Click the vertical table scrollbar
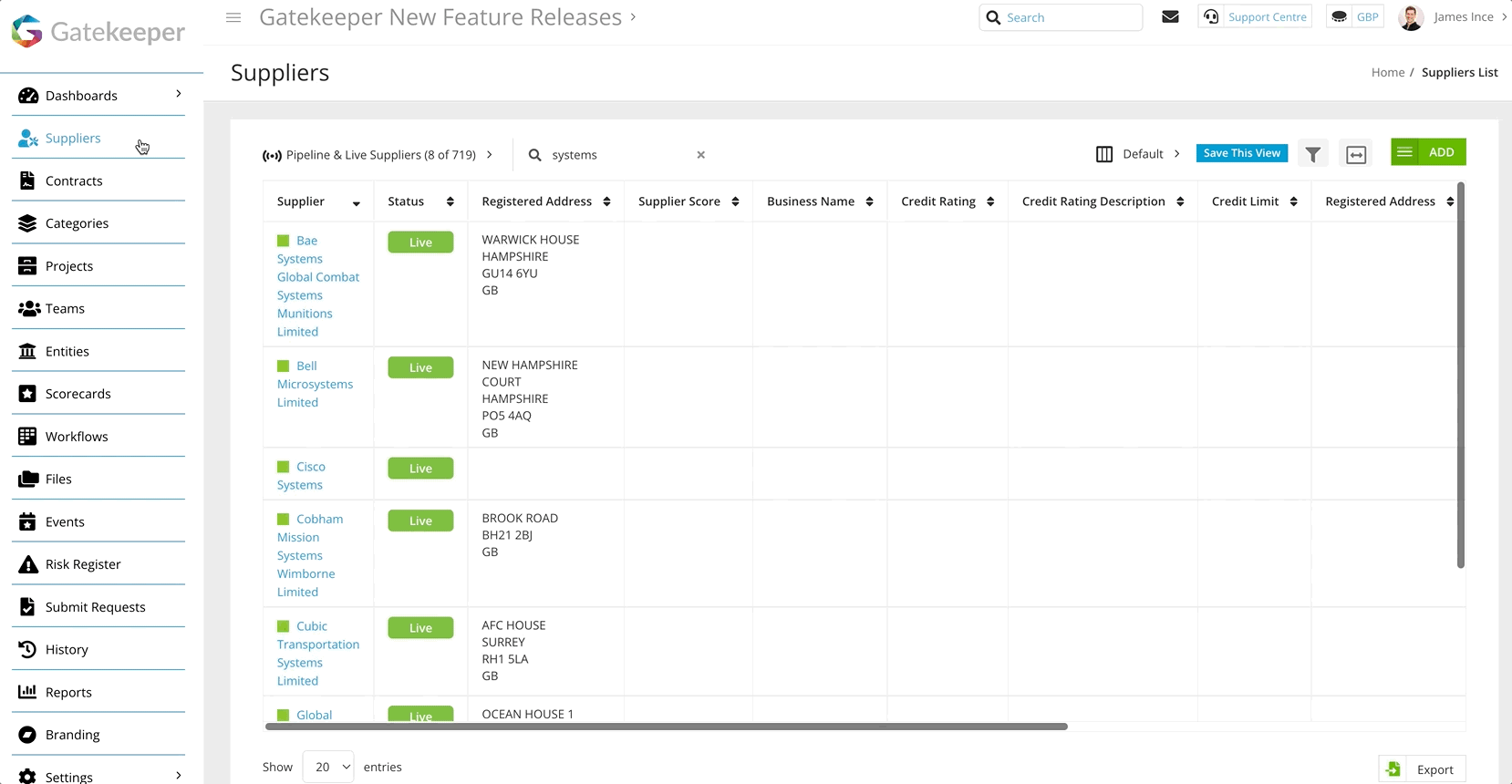The width and height of the screenshot is (1512, 784). [1461, 376]
